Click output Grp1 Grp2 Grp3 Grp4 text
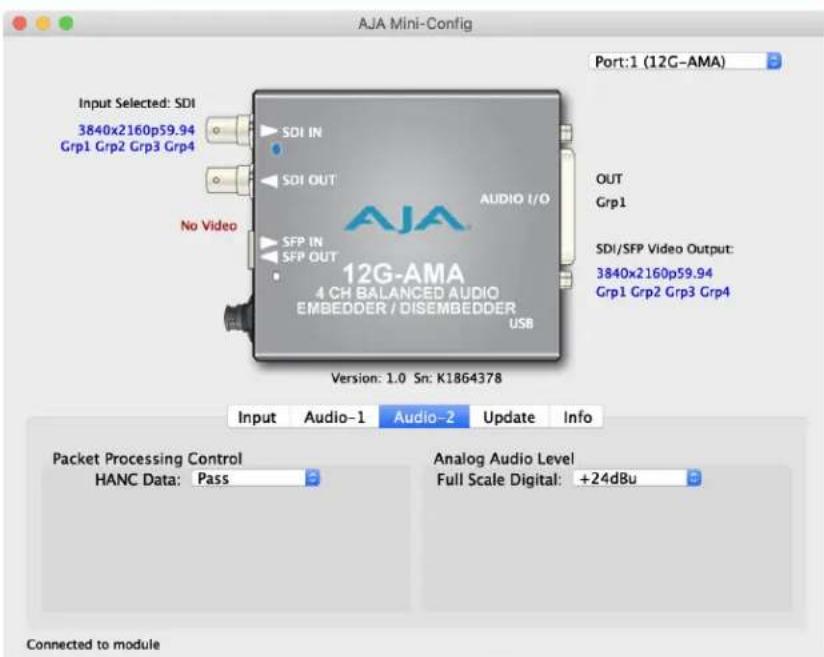 tap(663, 292)
